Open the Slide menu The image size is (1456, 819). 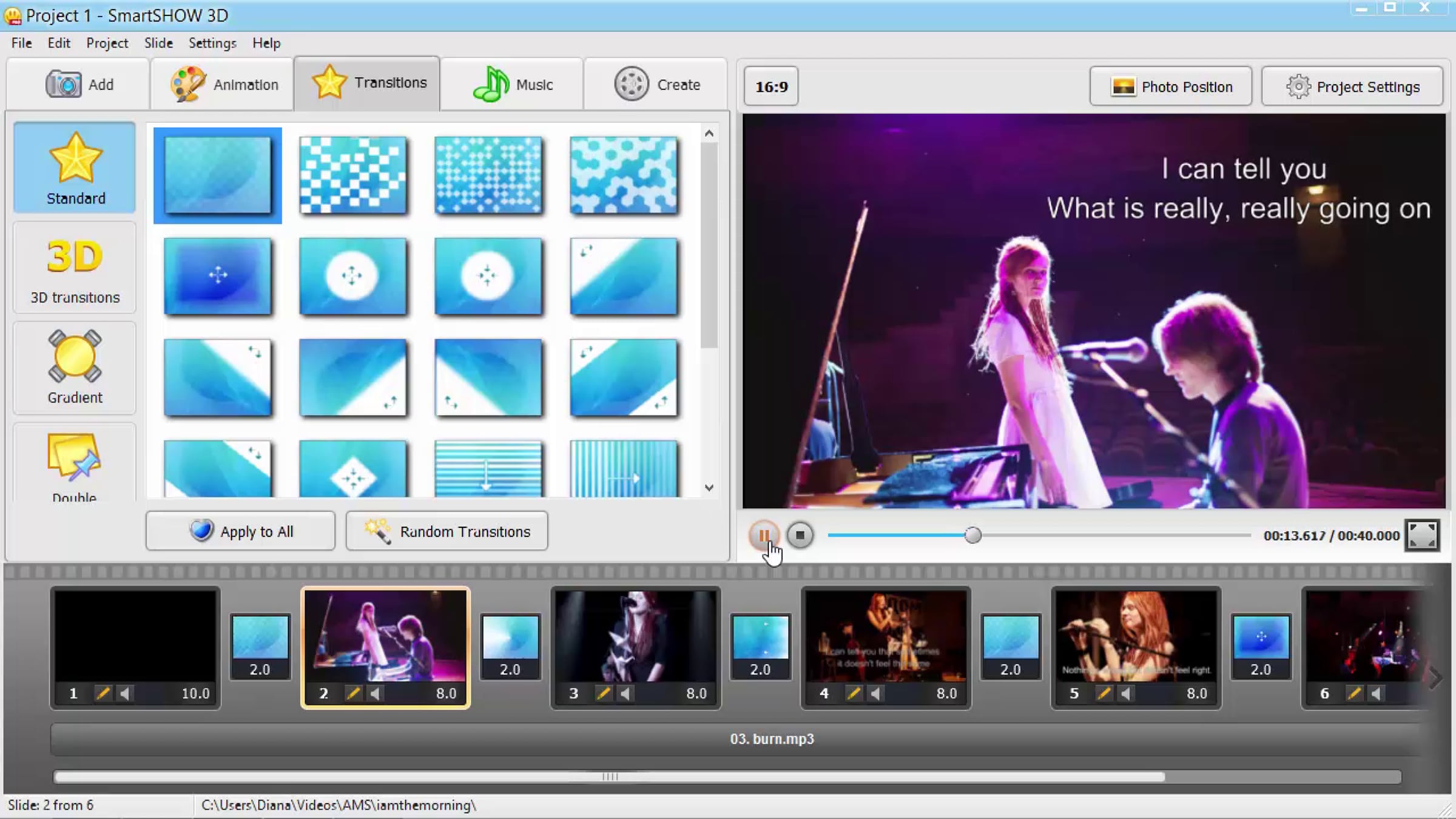pos(158,43)
